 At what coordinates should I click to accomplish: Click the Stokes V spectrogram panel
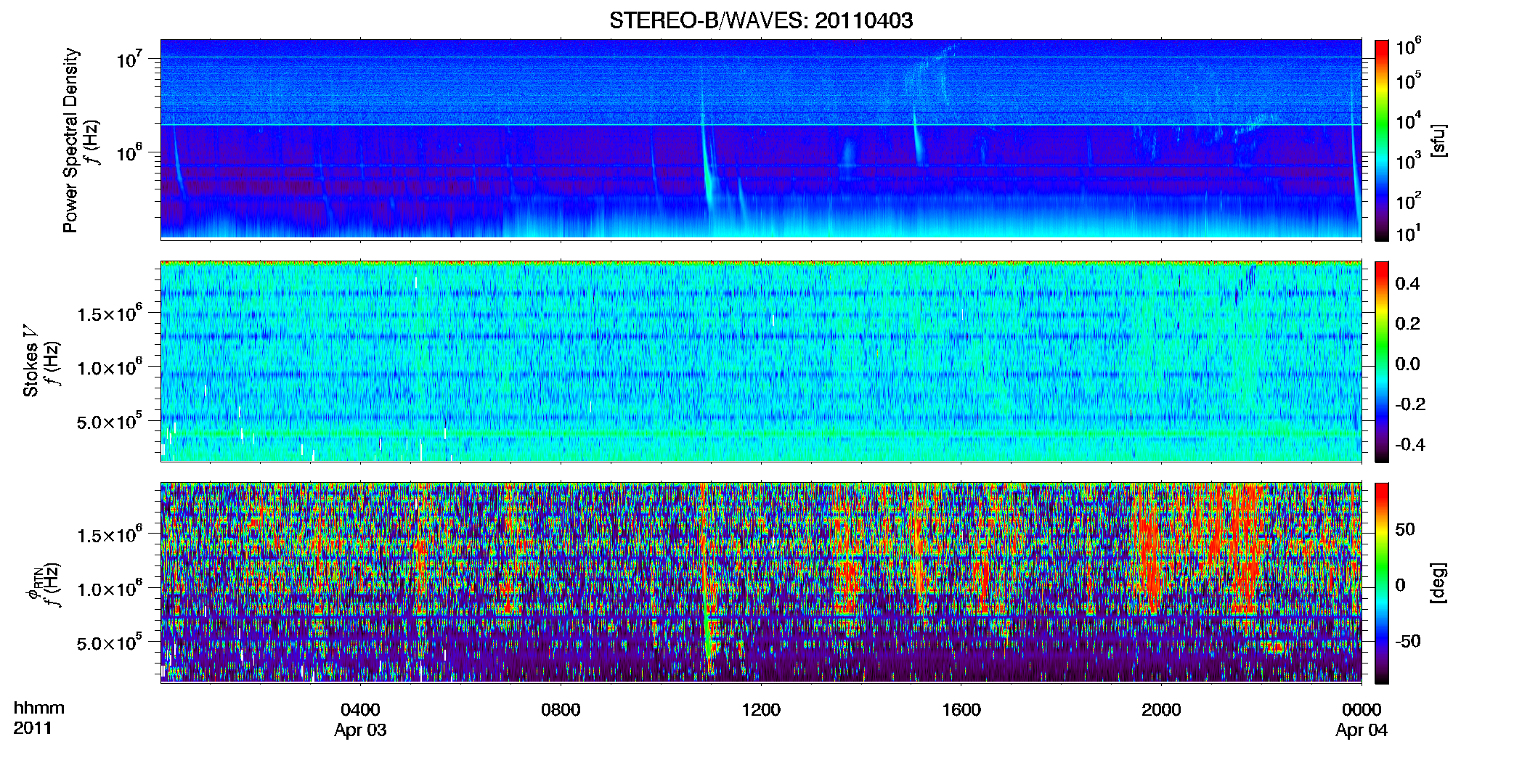761,362
